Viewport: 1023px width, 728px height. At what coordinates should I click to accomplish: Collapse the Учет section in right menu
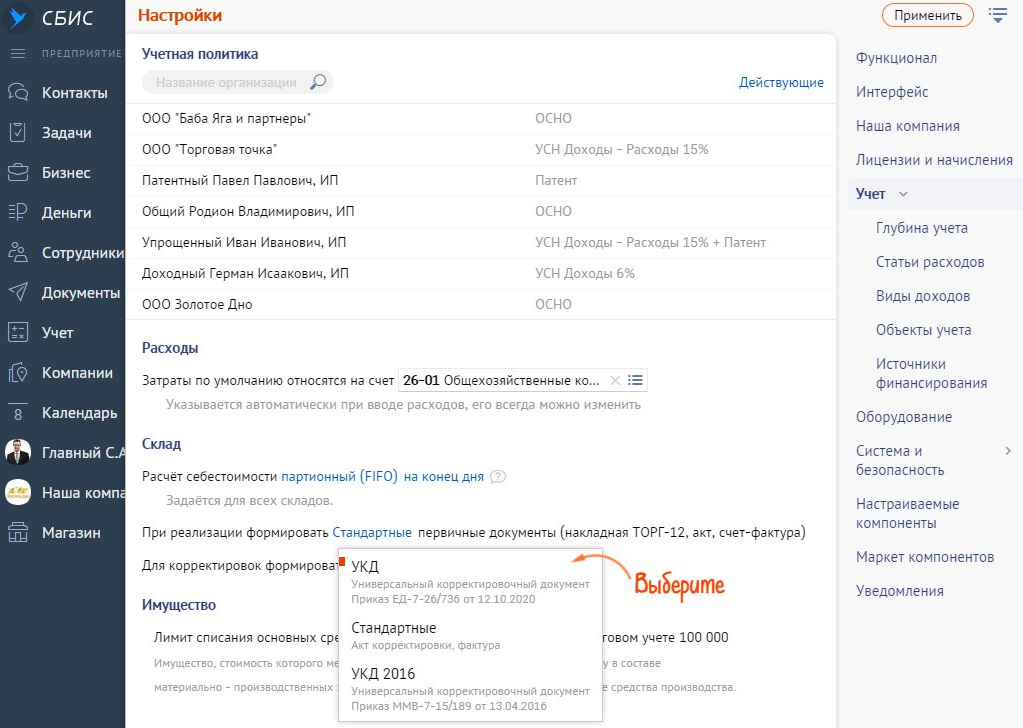(903, 194)
